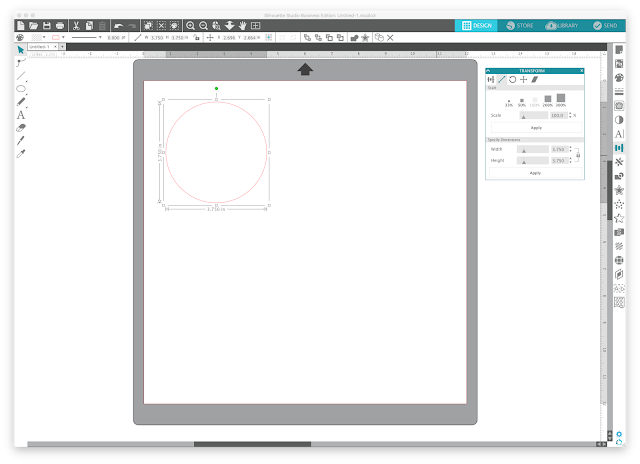Switch to the SEND tab
This screenshot has width=640, height=464.
click(x=605, y=26)
